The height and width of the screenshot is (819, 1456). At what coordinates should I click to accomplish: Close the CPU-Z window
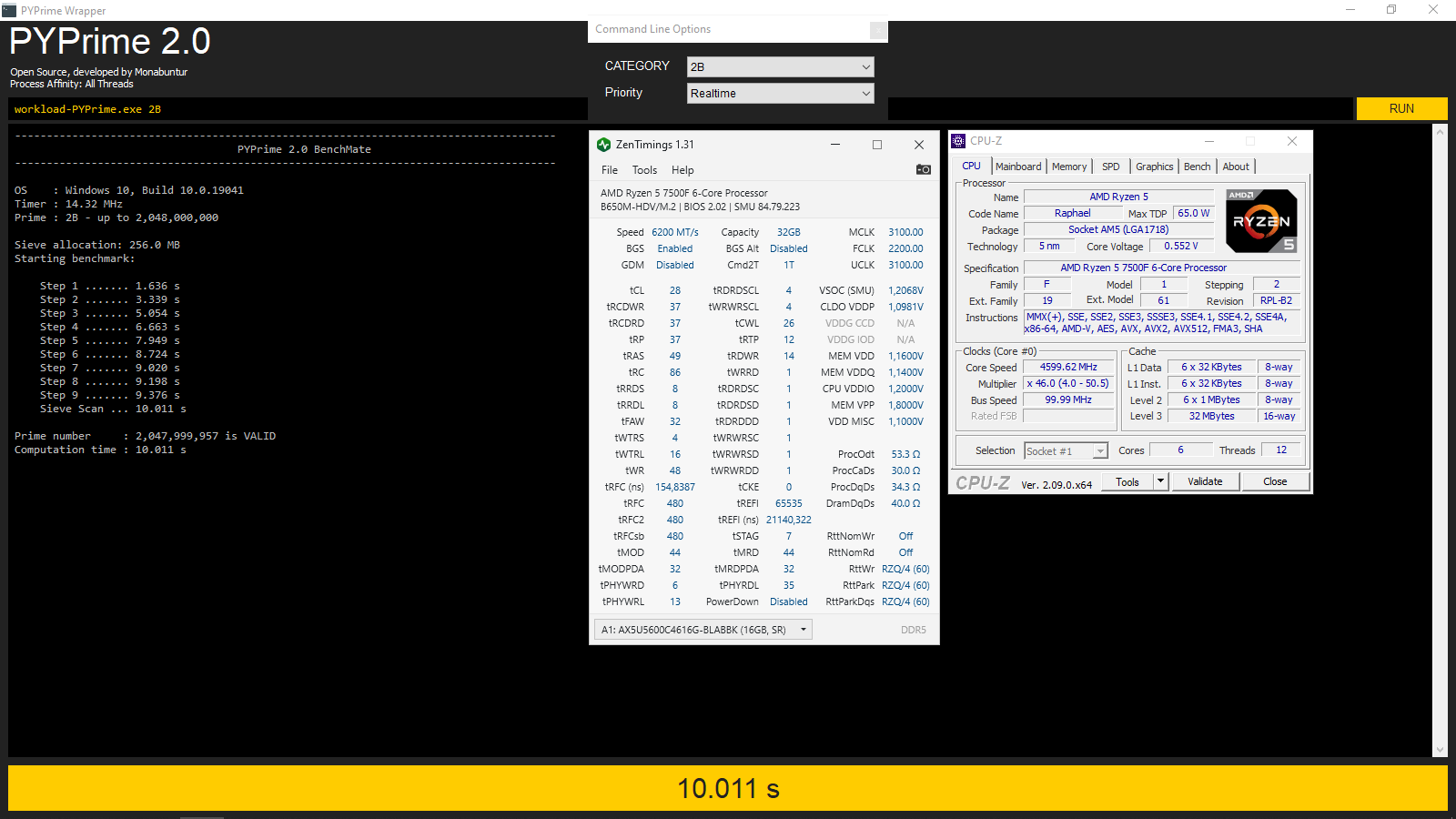1292,141
